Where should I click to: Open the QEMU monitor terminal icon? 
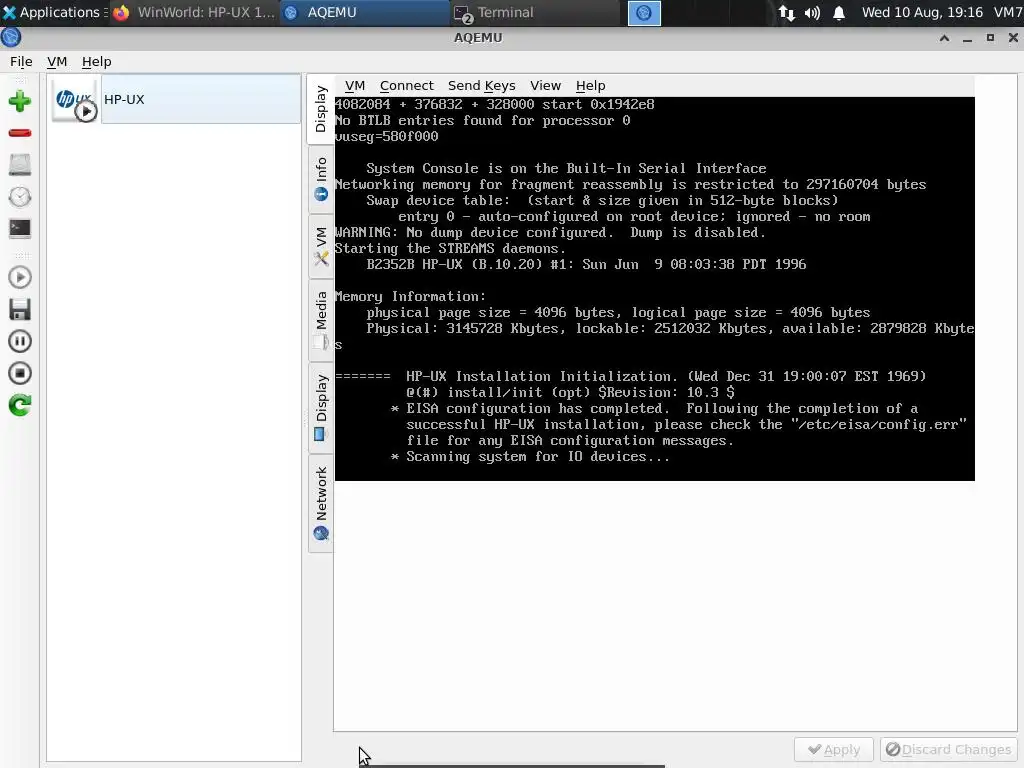20,228
